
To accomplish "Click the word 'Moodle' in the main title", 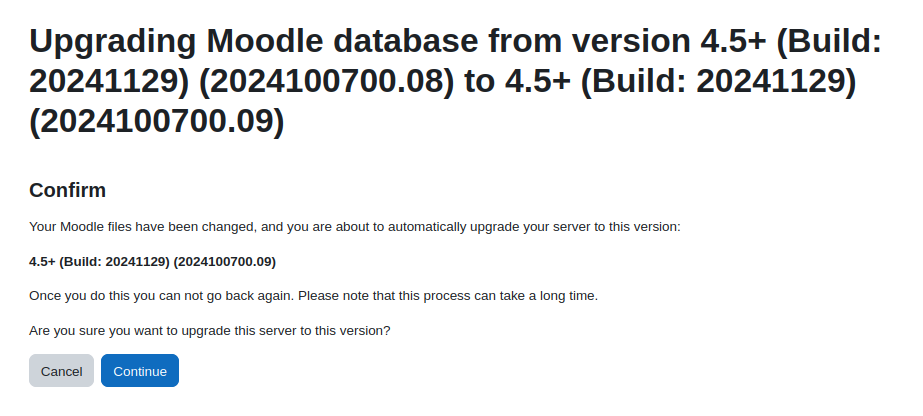I will pos(265,41).
